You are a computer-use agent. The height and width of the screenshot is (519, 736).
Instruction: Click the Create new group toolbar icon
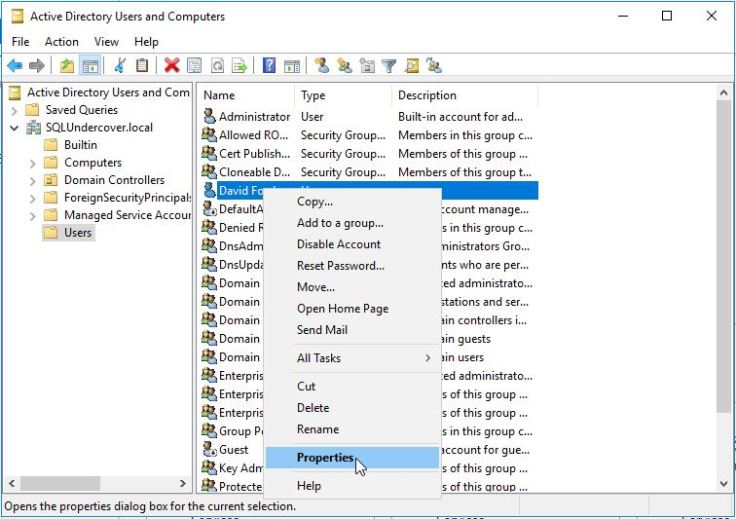pos(344,65)
